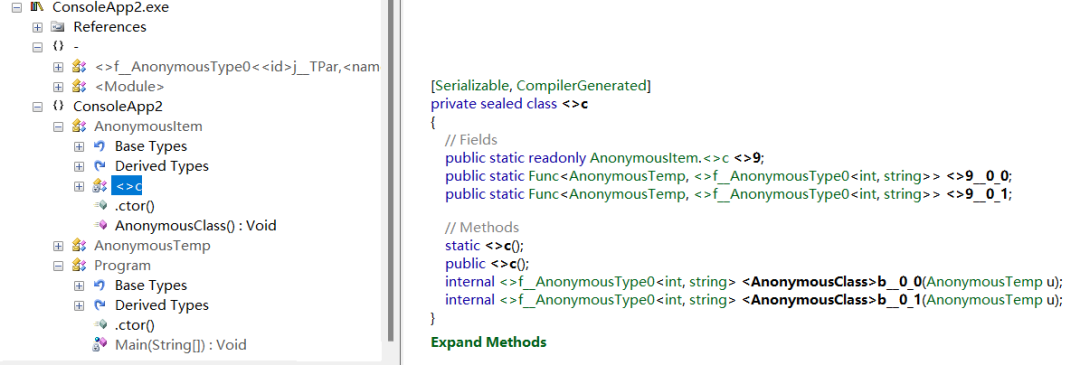Select the Program tree row
This screenshot has width=1080, height=365.
click(122, 265)
